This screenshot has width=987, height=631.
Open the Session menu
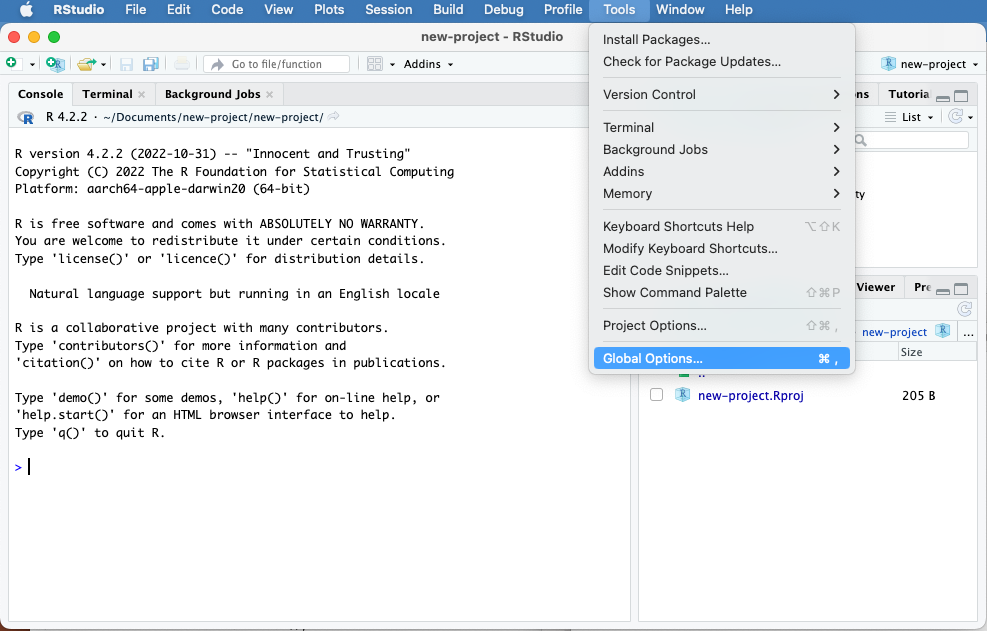click(x=389, y=9)
